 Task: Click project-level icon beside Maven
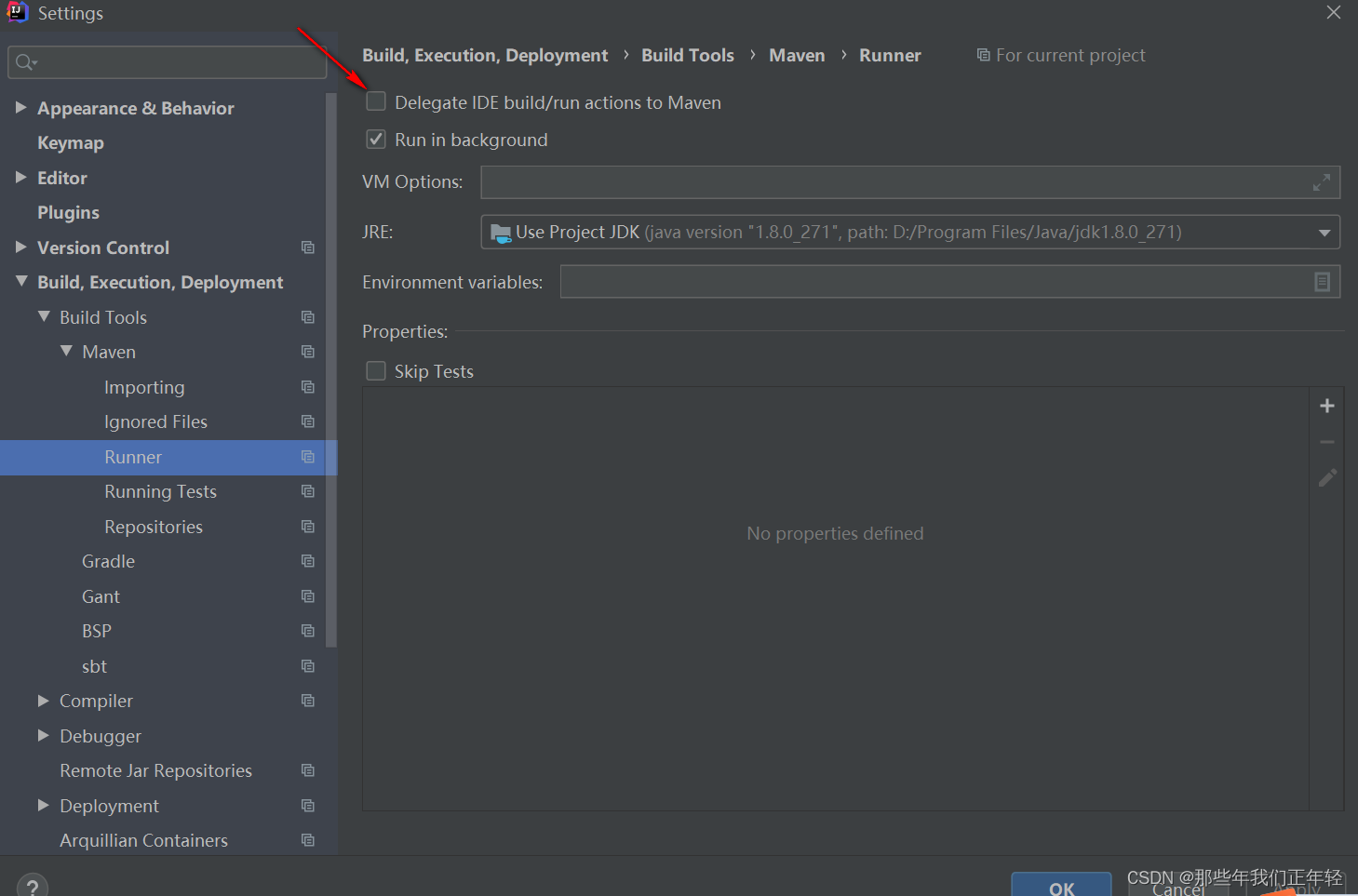(x=308, y=352)
